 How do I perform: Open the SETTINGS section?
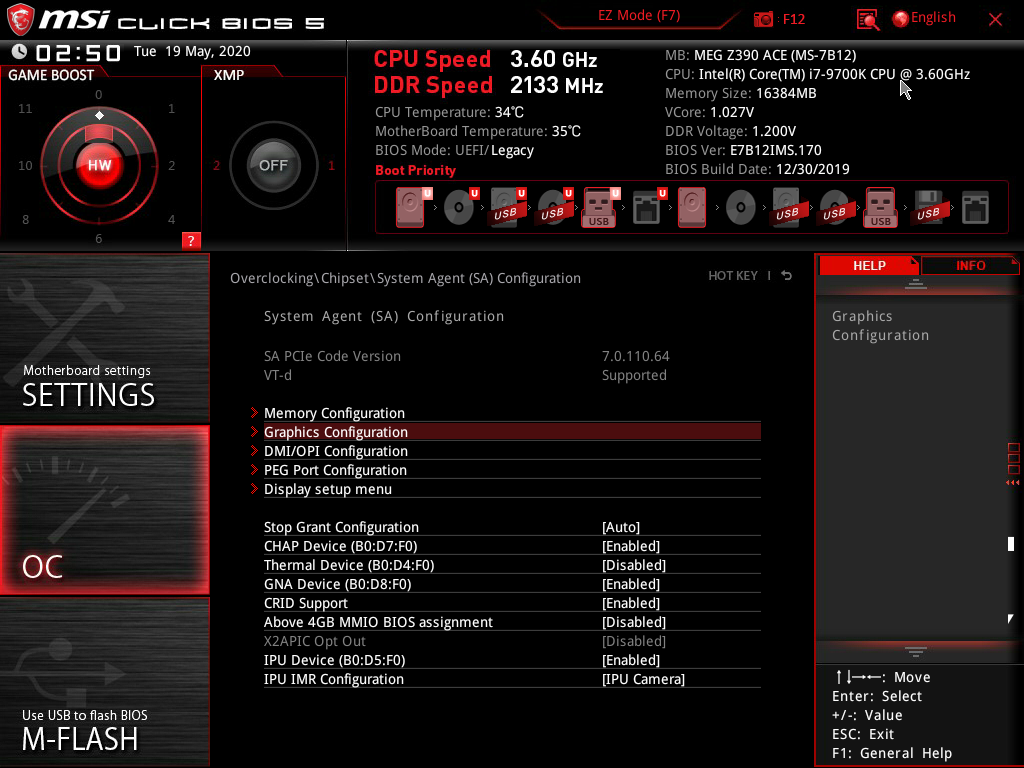click(104, 338)
